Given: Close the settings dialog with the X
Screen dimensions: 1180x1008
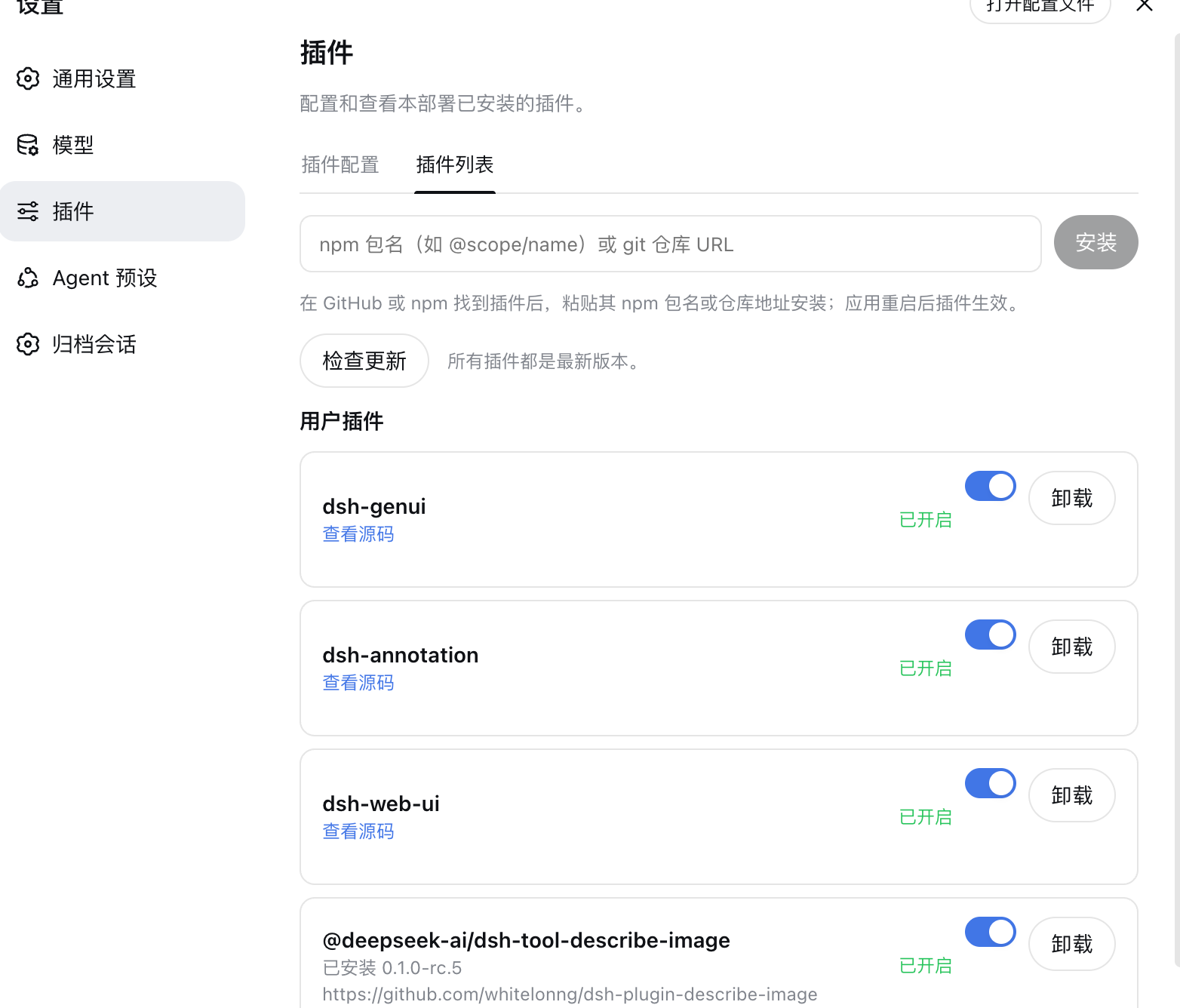Looking at the screenshot, I should click(1145, 5).
